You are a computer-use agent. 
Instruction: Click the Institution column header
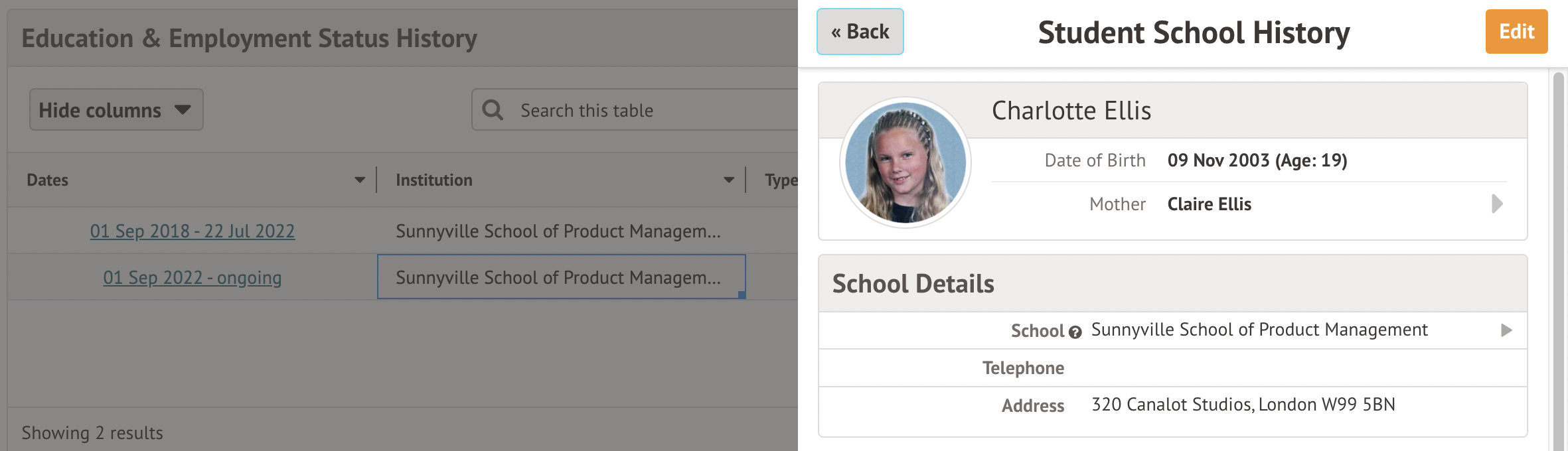pos(434,180)
